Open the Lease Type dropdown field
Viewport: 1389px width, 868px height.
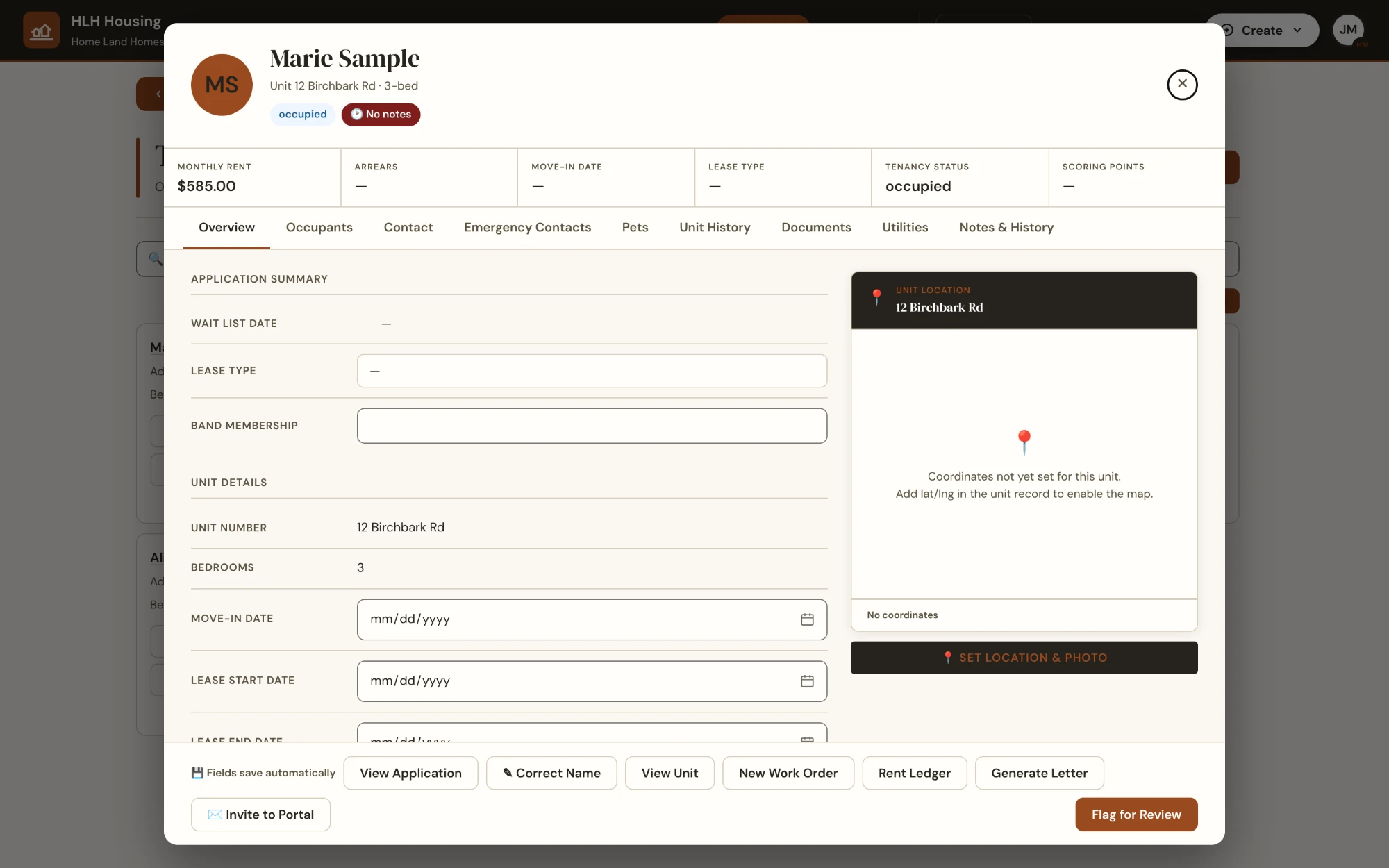click(x=592, y=371)
